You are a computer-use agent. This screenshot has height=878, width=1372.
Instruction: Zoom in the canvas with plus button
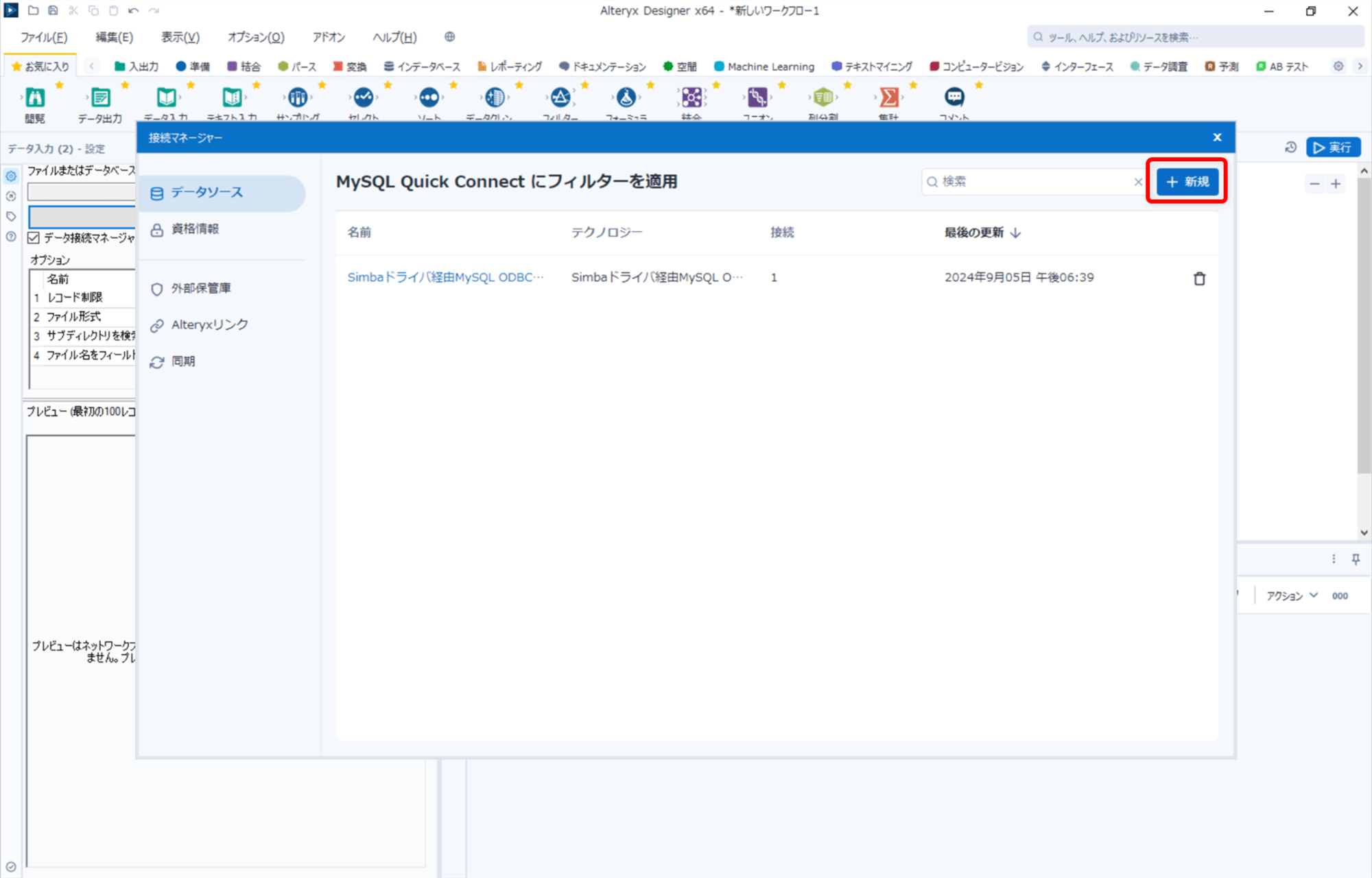pos(1336,184)
